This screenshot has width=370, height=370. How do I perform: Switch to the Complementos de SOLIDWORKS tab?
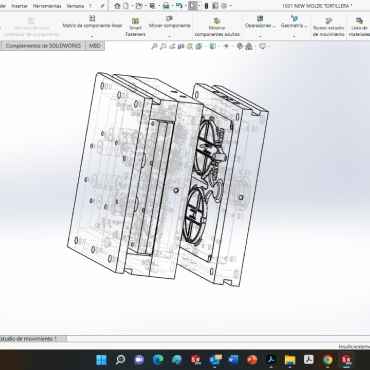point(43,46)
